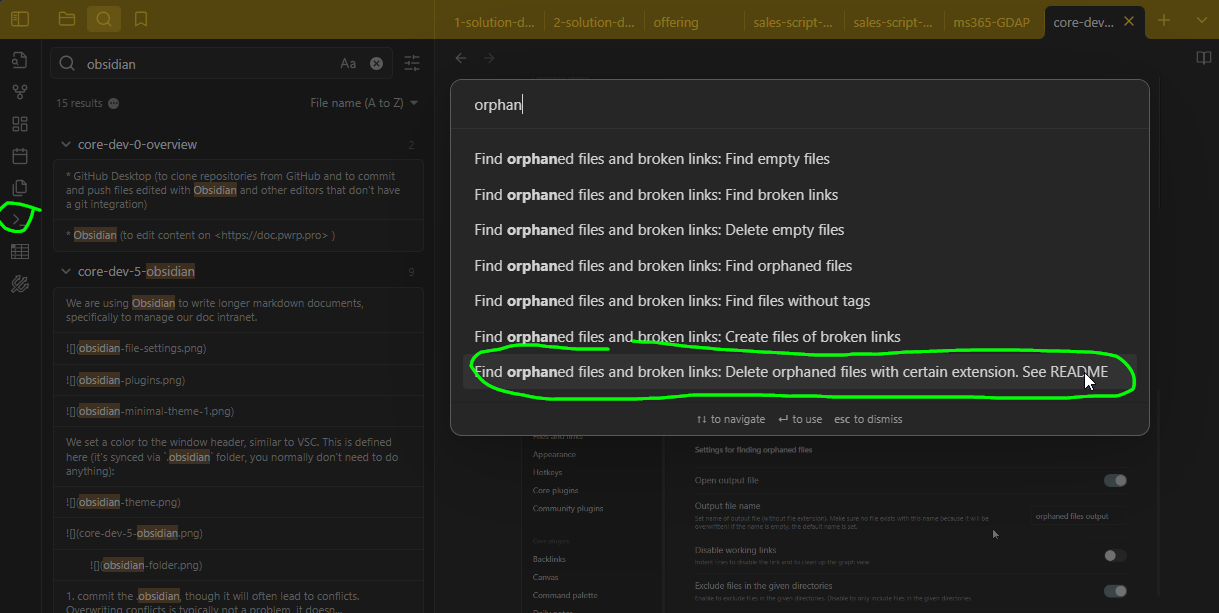The height and width of the screenshot is (613, 1219).
Task: Run the 'Find files without tags' command
Action: (799, 301)
